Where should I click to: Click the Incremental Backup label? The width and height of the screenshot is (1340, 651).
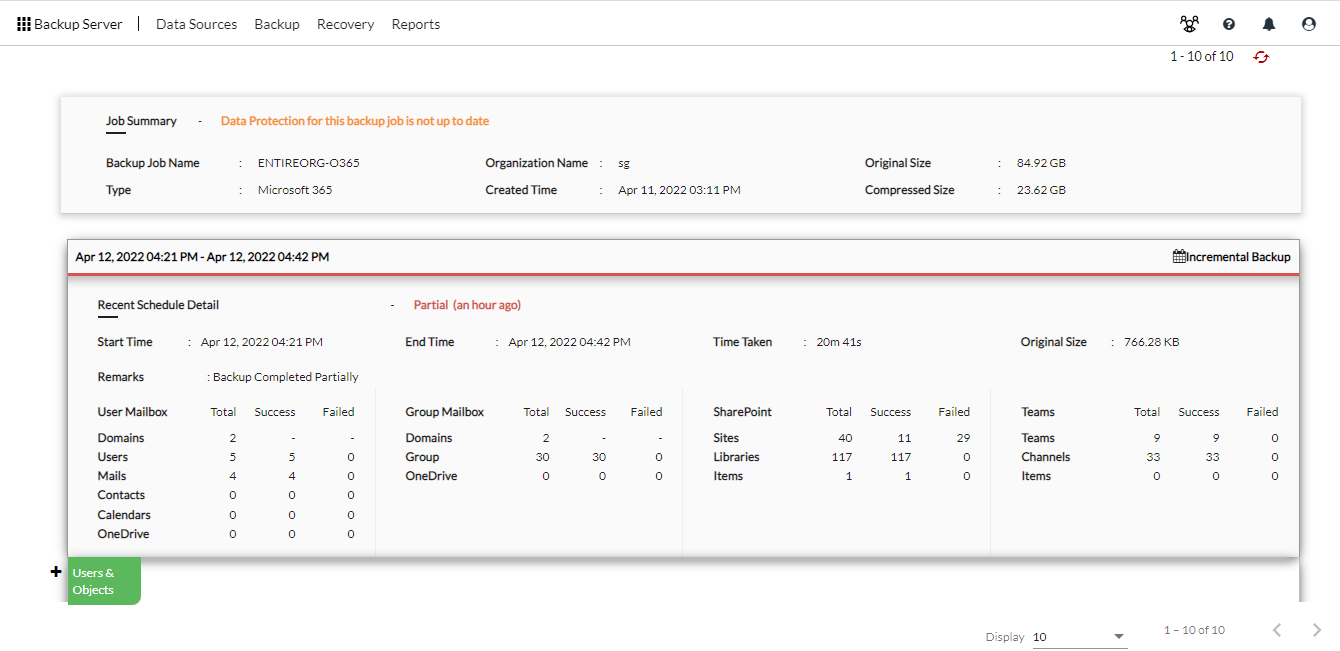1238,257
